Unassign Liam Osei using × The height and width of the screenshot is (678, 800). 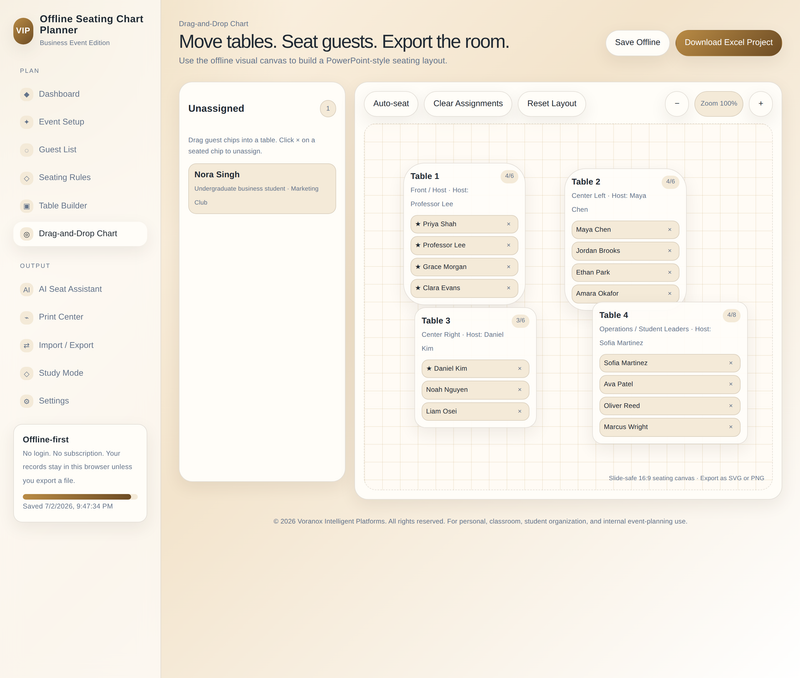coord(520,411)
